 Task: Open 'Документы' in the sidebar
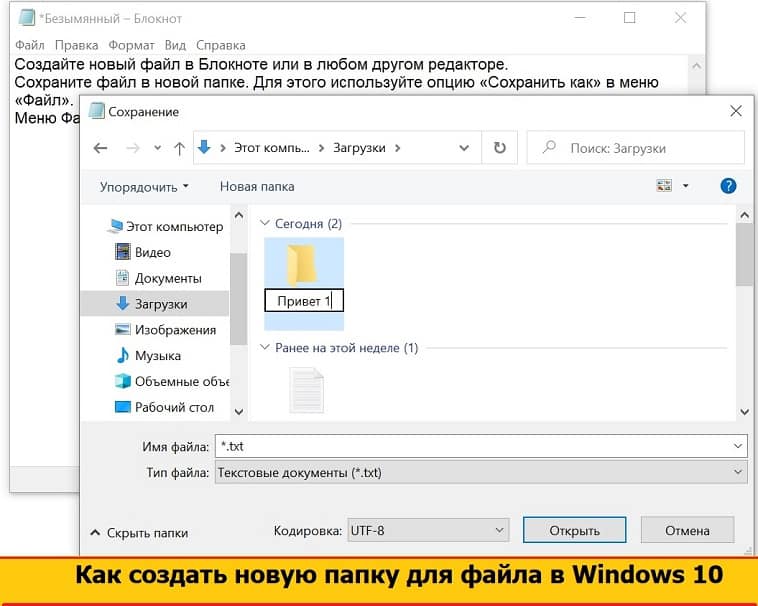tap(159, 278)
